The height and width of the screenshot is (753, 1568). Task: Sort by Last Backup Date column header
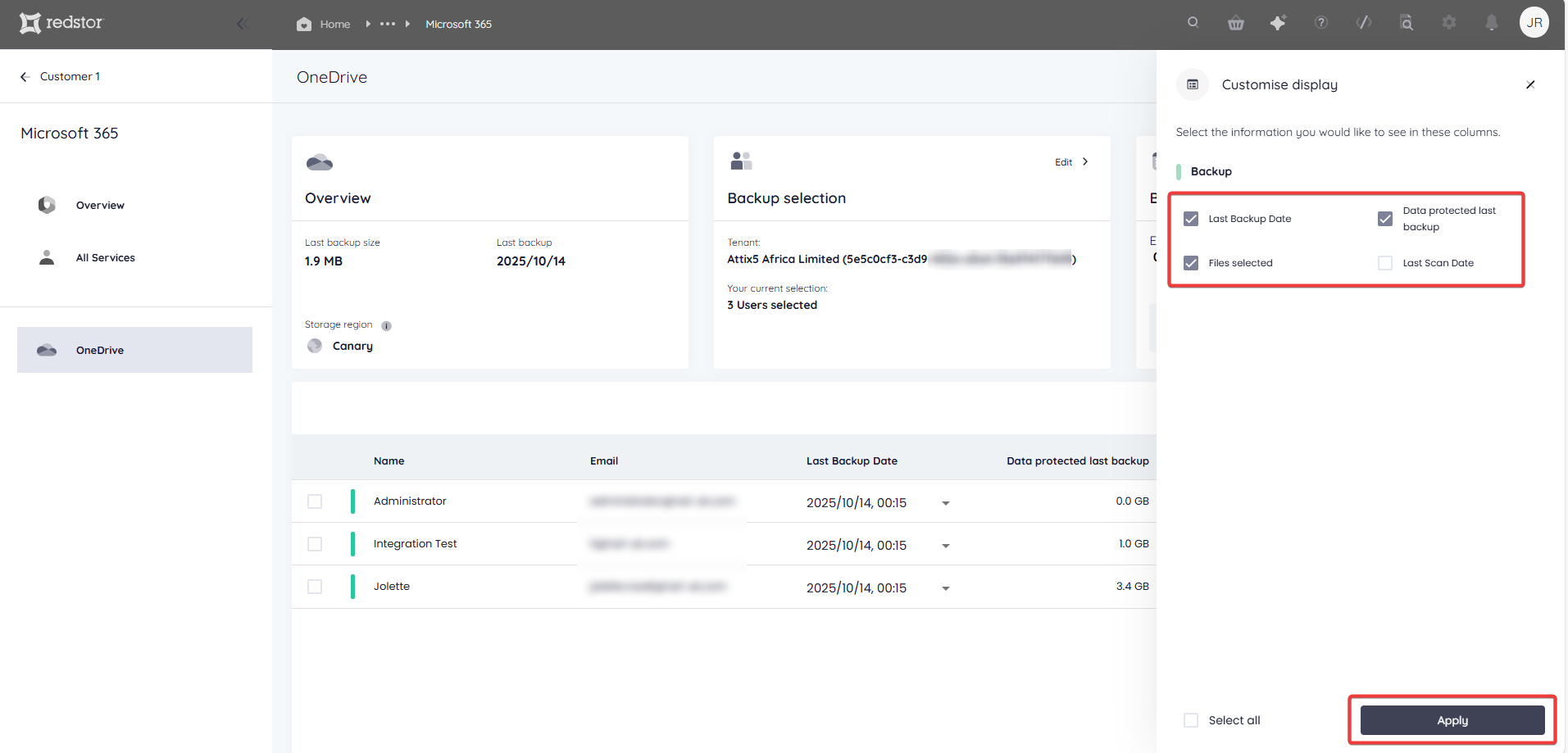(x=852, y=461)
